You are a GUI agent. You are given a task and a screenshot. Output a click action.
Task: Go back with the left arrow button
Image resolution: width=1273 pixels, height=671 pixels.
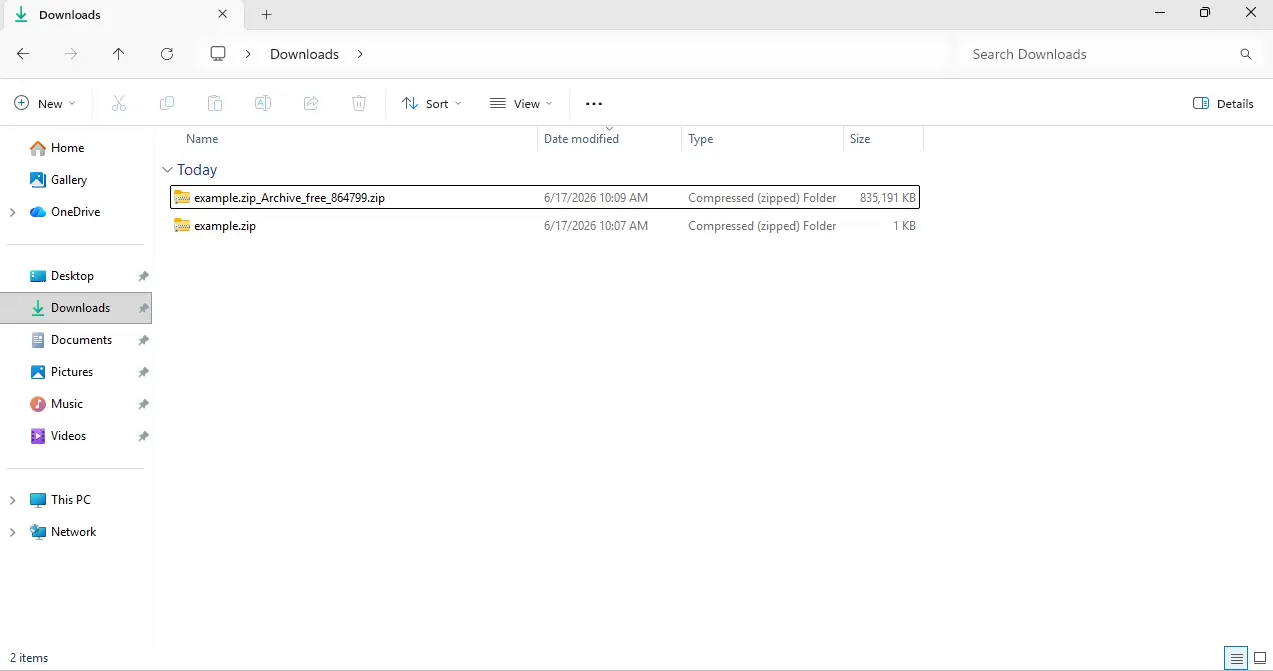pyautogui.click(x=23, y=54)
